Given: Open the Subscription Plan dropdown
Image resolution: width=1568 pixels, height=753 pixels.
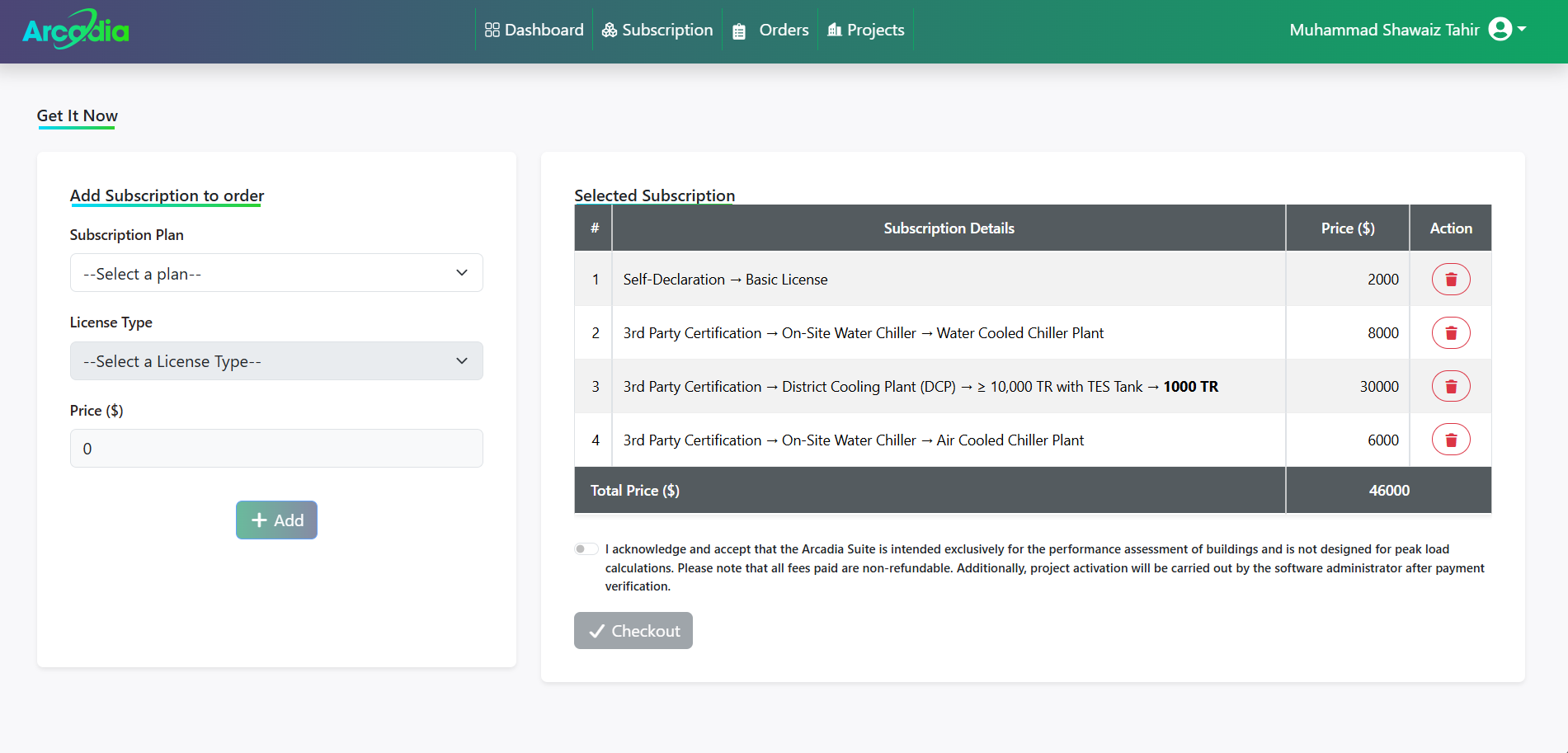Looking at the screenshot, I should 276,273.
